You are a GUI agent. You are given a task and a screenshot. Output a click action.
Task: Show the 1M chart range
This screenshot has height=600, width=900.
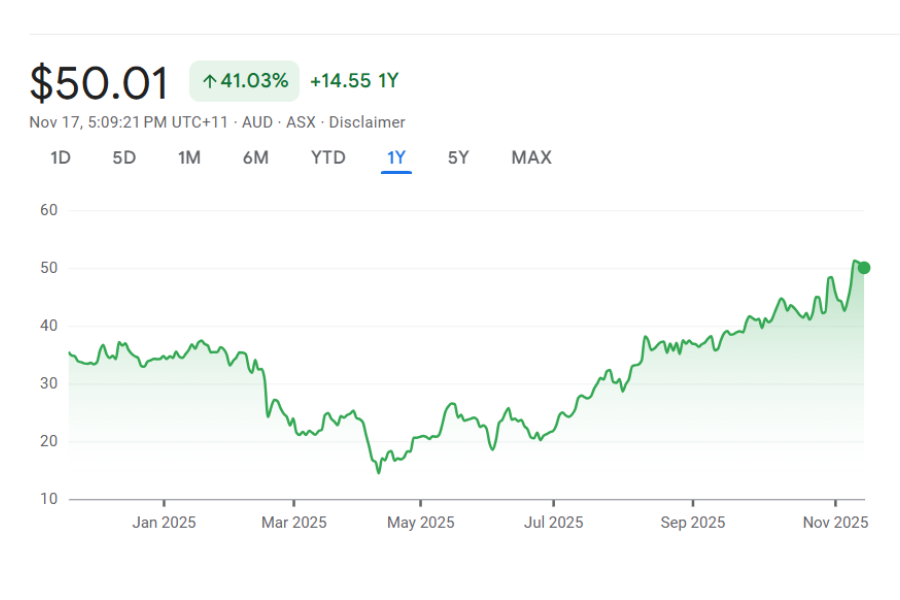tap(189, 158)
